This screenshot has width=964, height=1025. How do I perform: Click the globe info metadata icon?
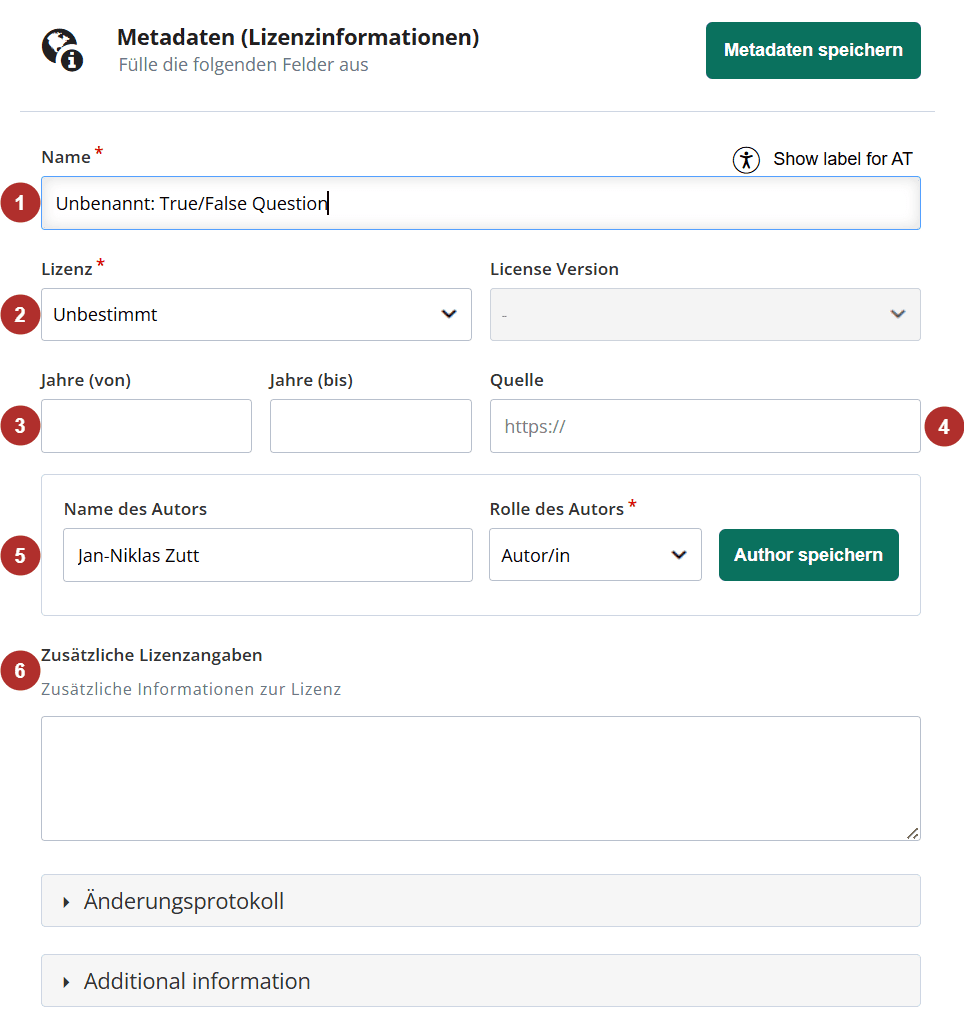pyautogui.click(x=63, y=50)
